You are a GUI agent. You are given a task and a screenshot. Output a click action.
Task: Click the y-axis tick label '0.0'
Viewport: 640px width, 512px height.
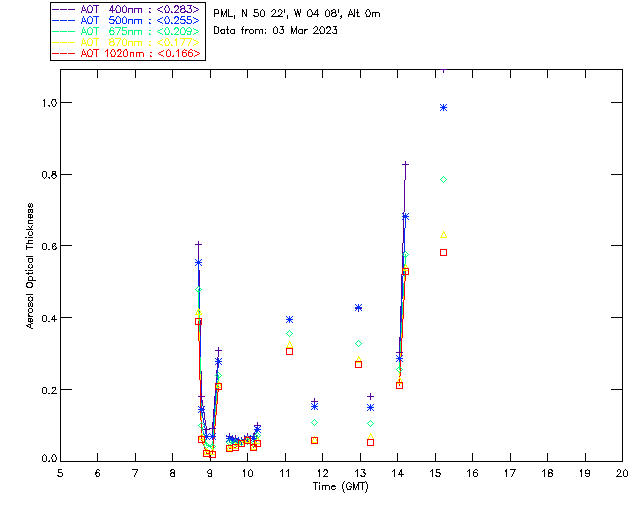coord(49,459)
